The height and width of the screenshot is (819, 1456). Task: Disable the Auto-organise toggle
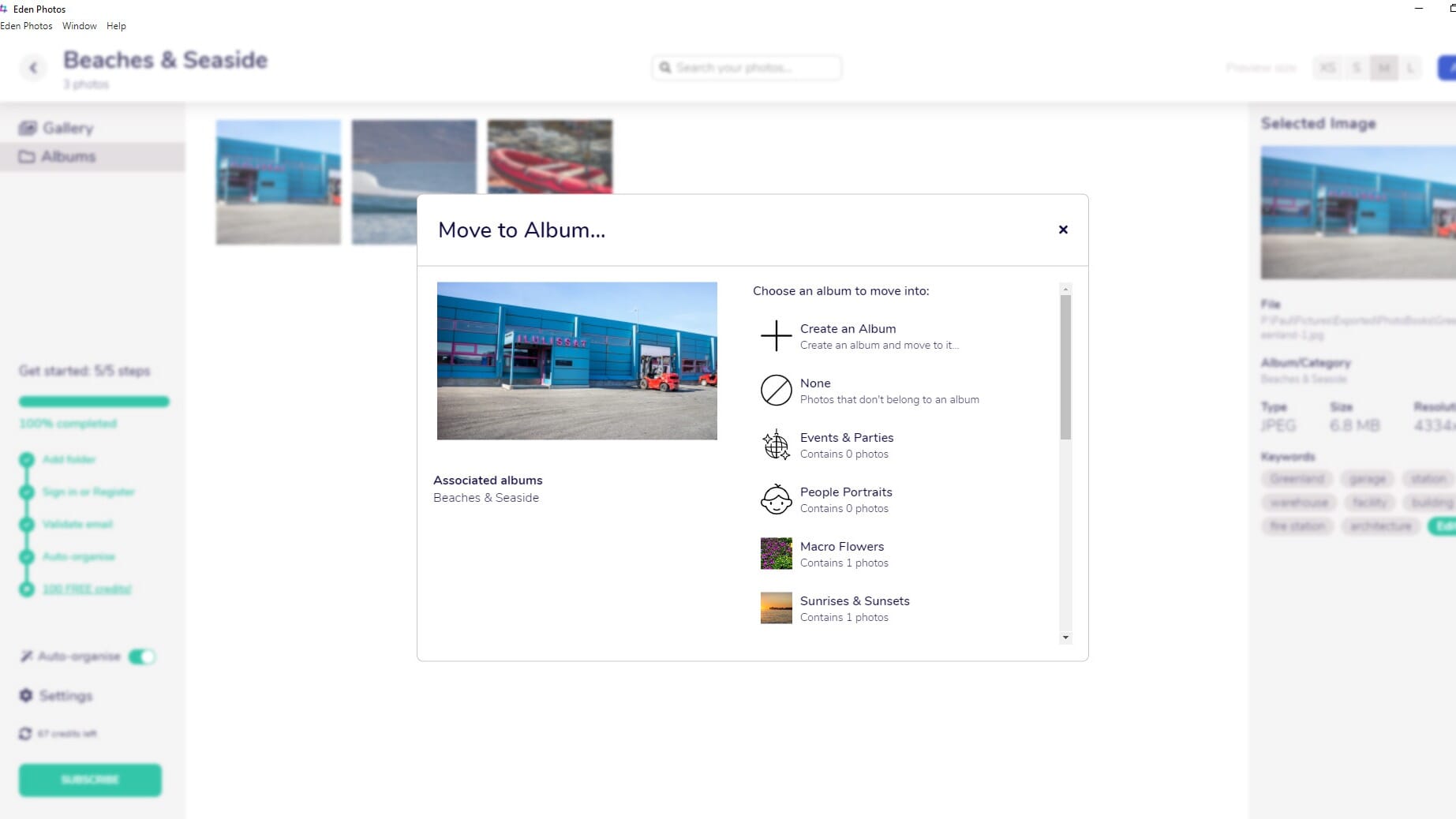coord(143,656)
